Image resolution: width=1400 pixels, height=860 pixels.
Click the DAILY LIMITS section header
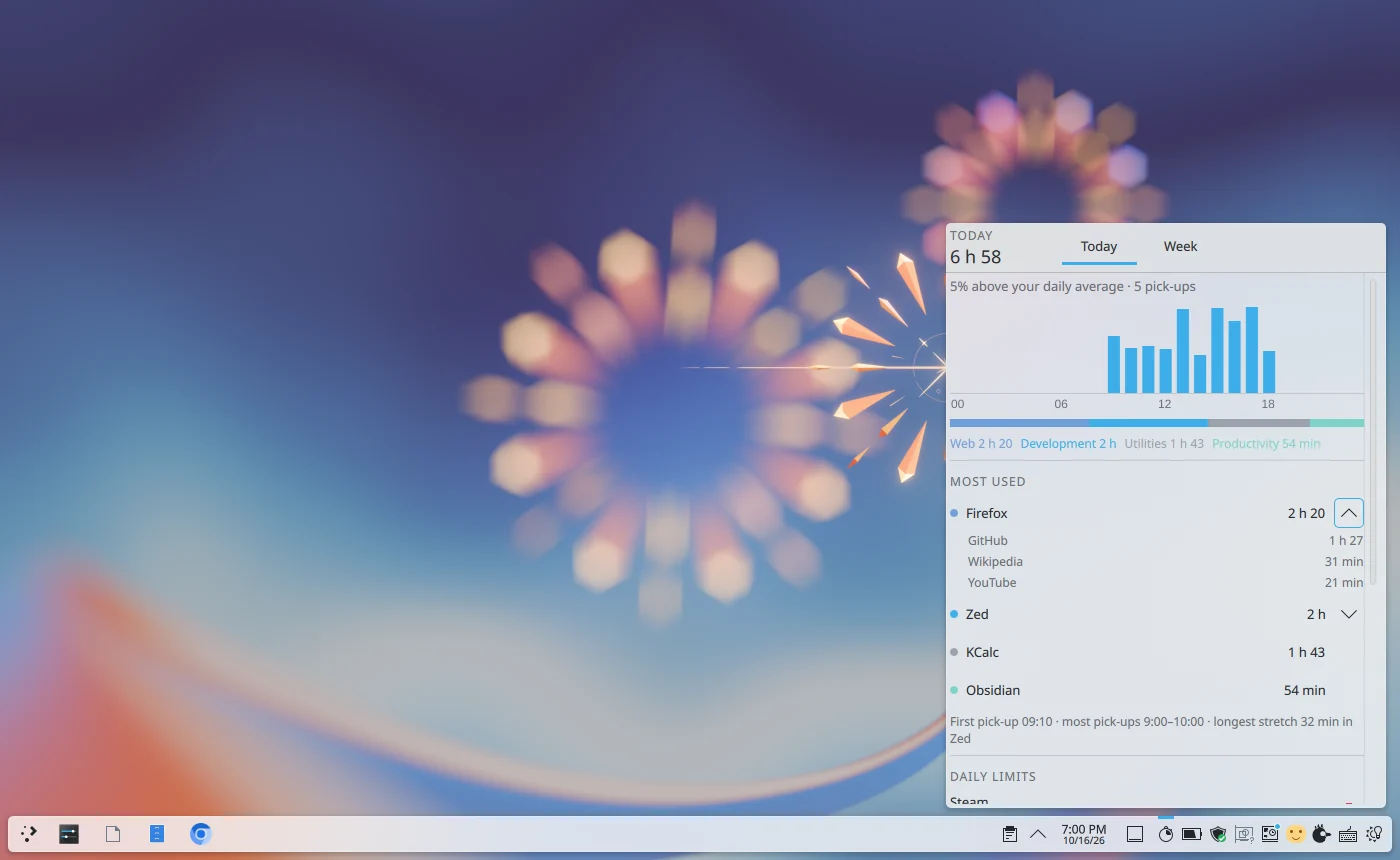coord(993,777)
